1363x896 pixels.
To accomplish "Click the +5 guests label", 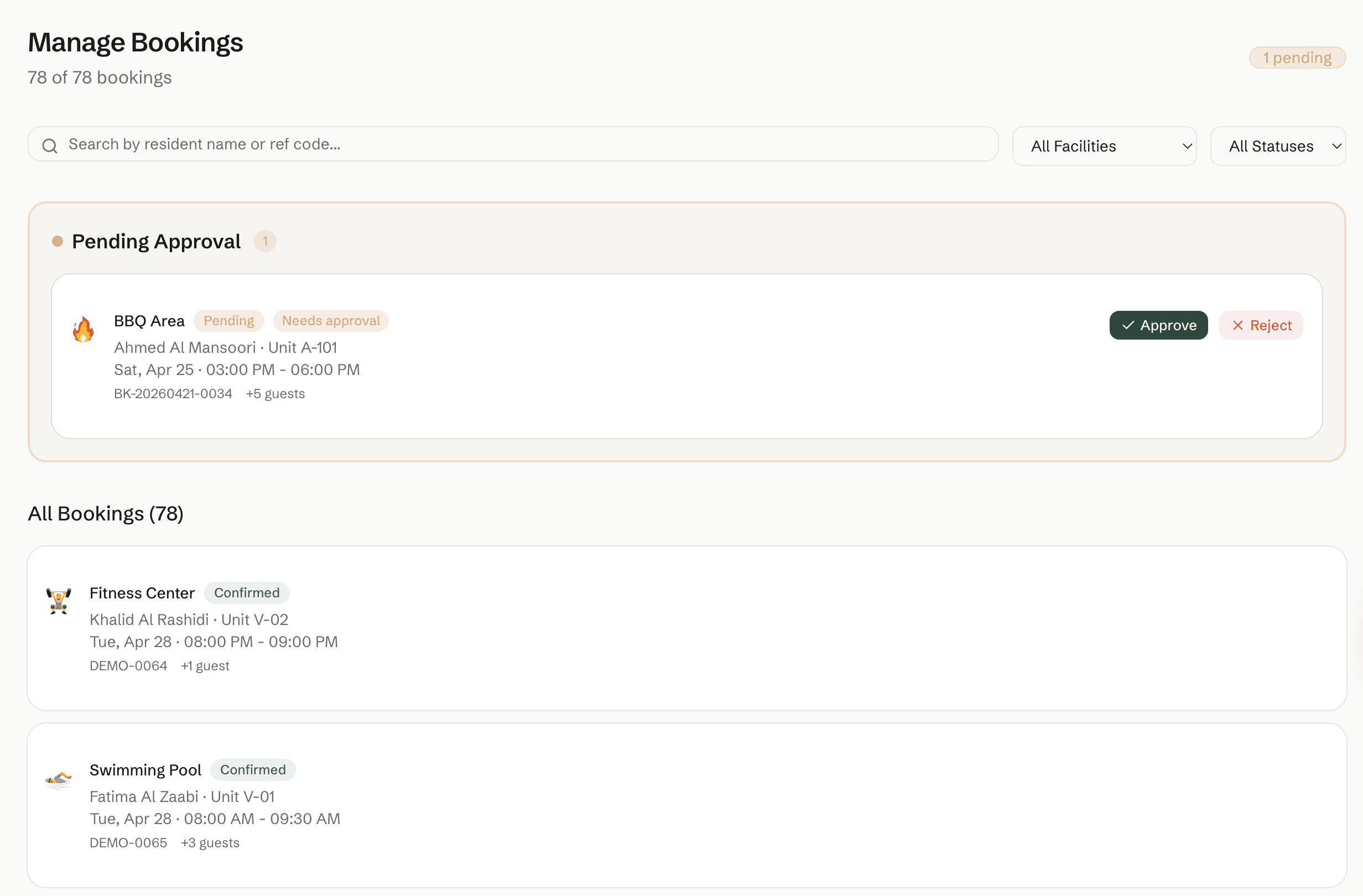I will click(x=275, y=394).
